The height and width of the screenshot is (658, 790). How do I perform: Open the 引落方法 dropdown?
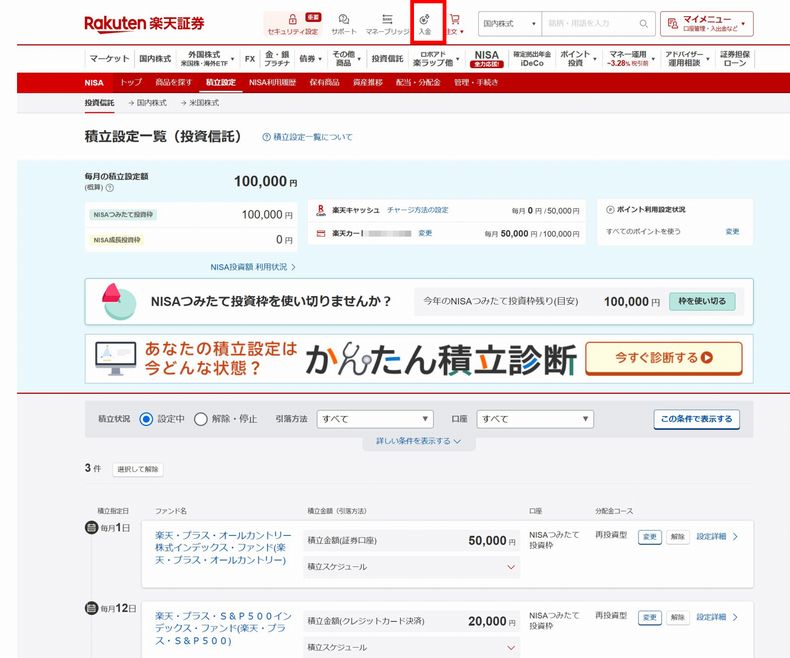click(375, 419)
